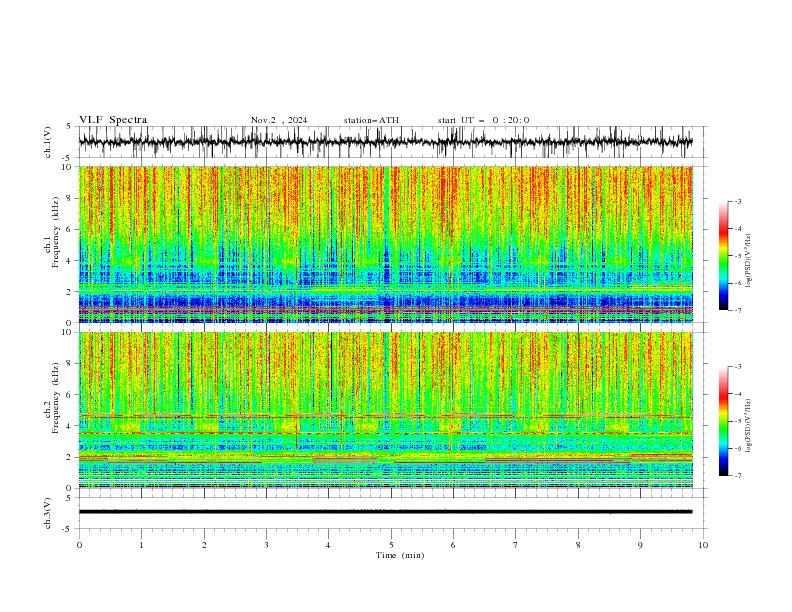Click the ch.2 spectrogram panel

point(385,410)
